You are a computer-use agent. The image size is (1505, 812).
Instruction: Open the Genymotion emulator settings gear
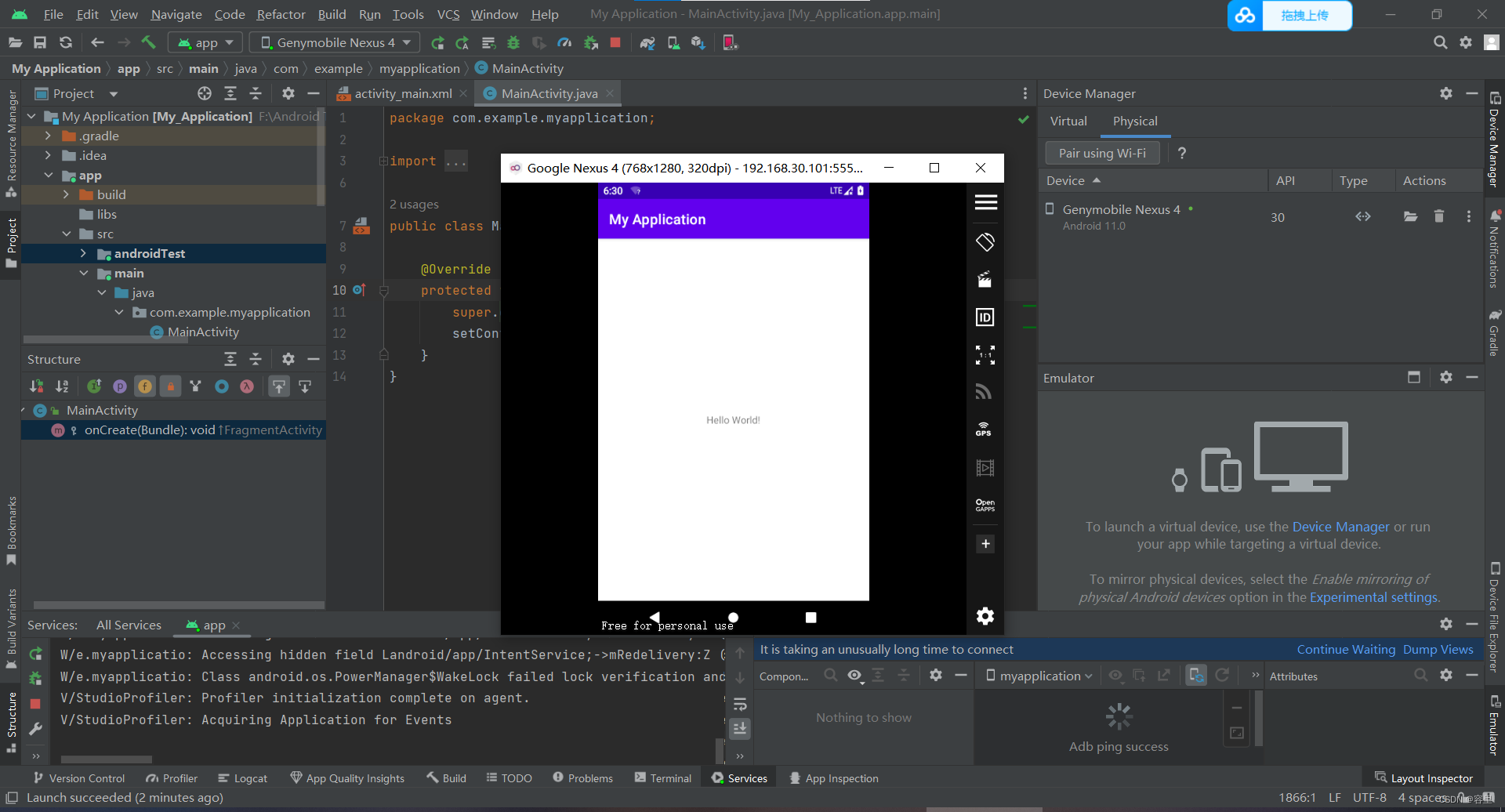tap(985, 616)
